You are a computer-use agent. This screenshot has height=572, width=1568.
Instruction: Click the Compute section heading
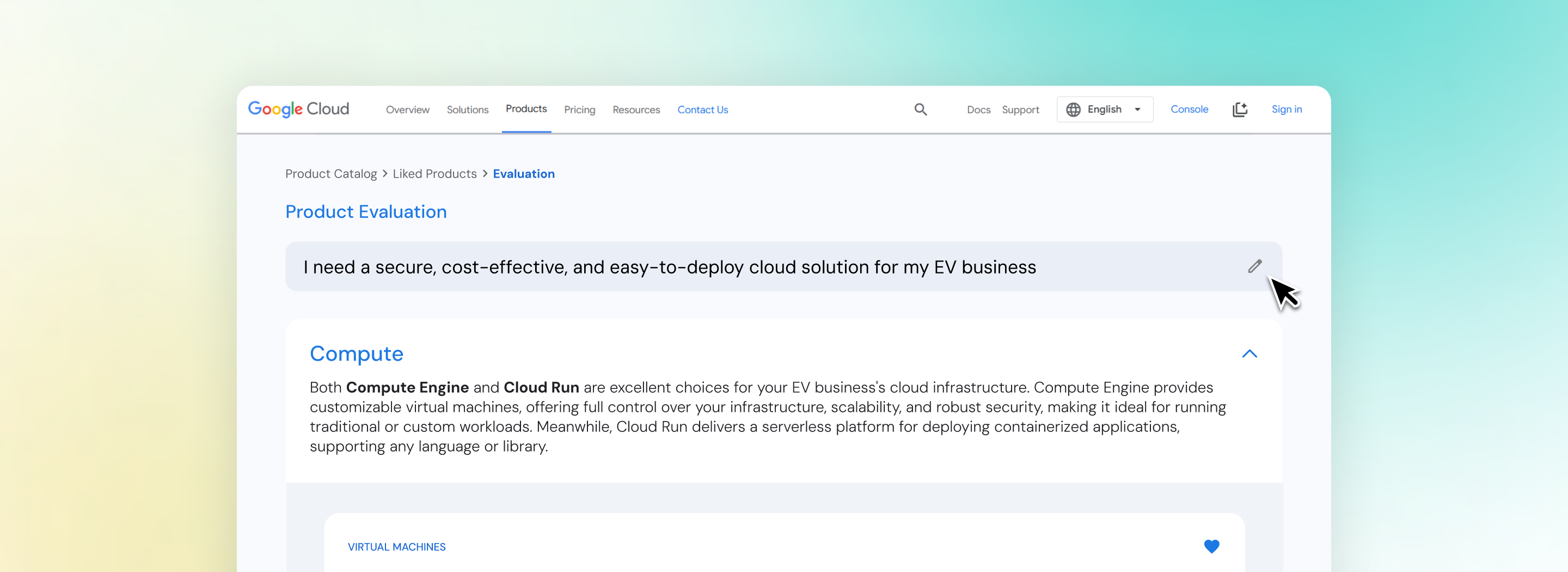[356, 354]
